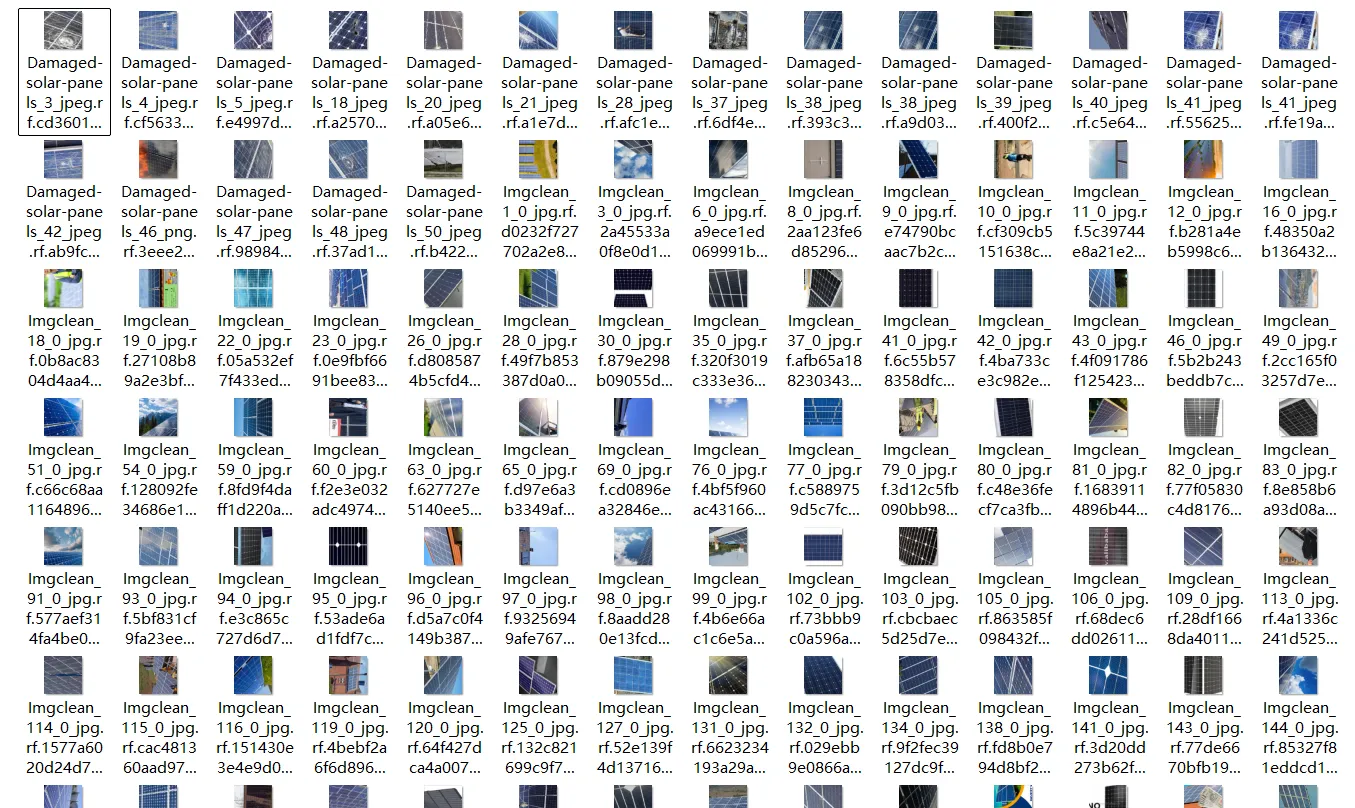Click the Imgclean_54_0_jpg file name
Image resolution: width=1355 pixels, height=808 pixels.
tap(159, 480)
